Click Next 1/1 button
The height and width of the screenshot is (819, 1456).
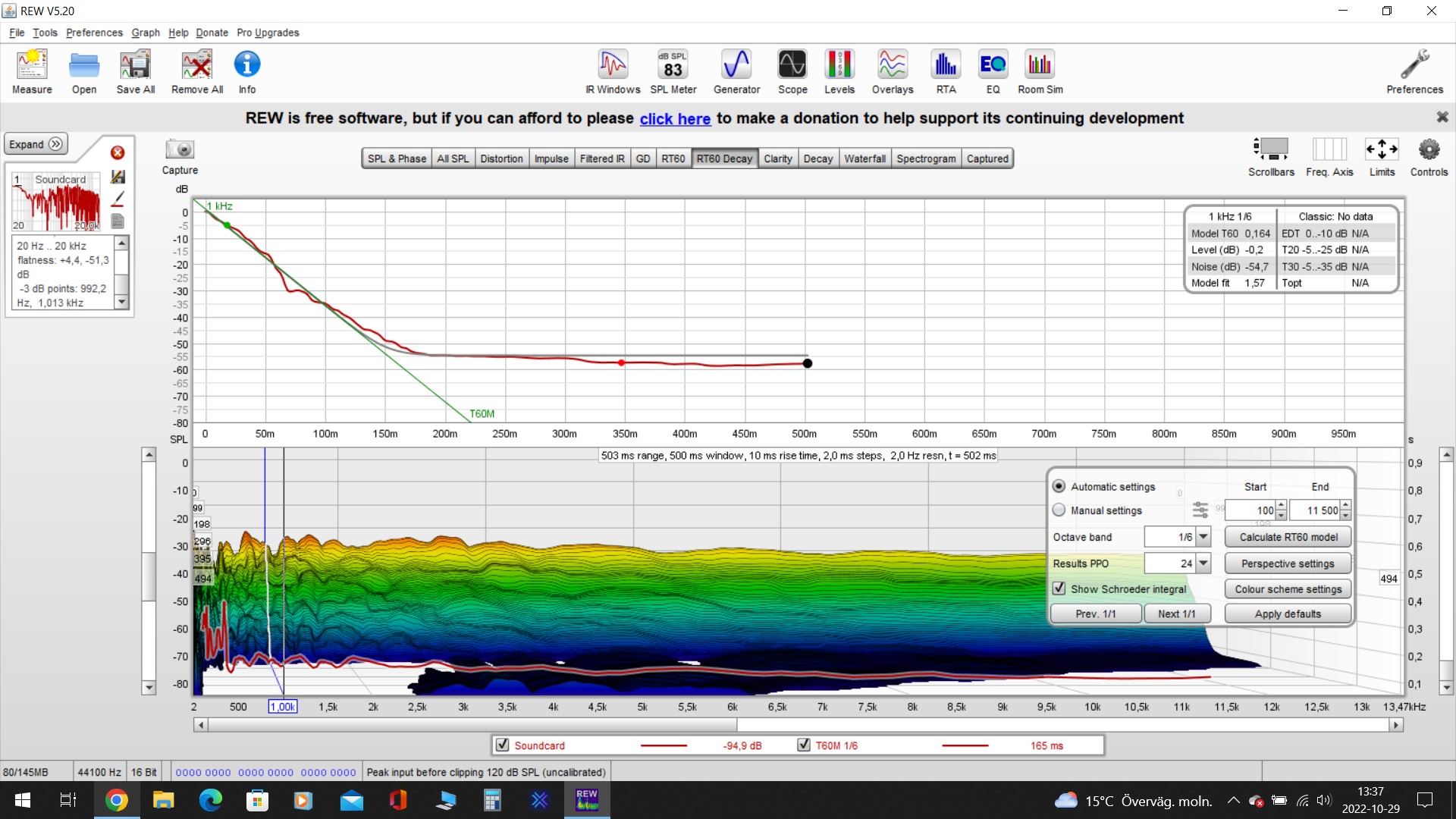pos(1176,613)
